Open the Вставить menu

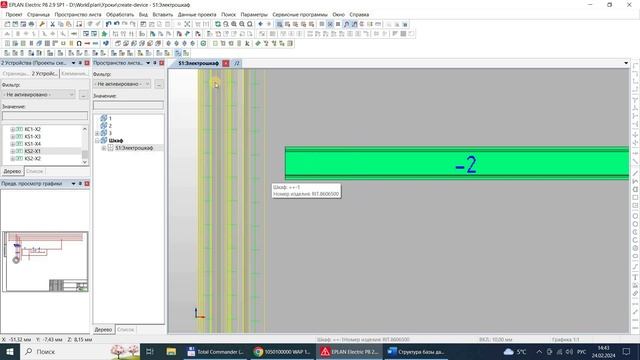162,14
